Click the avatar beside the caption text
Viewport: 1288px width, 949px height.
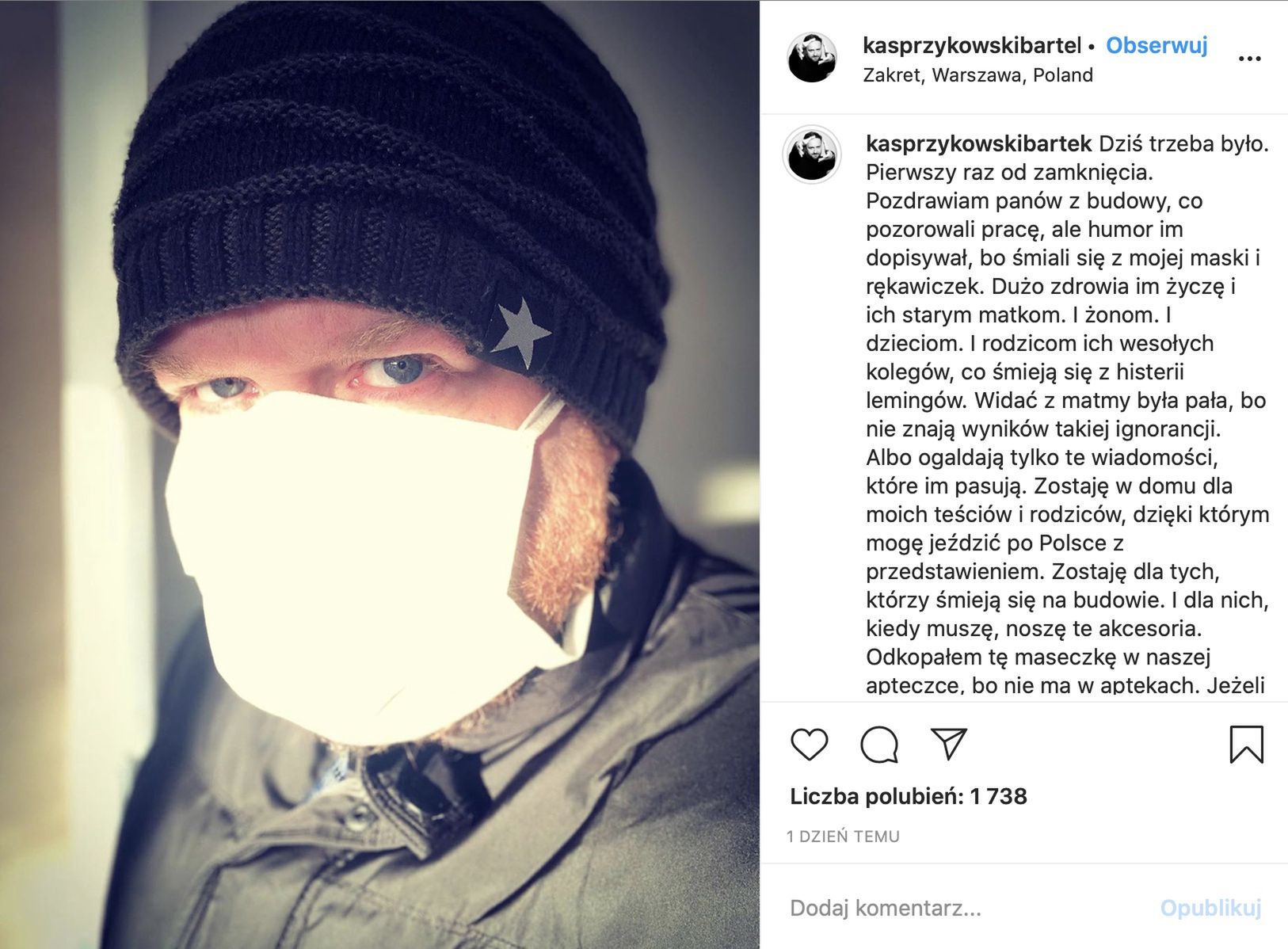coord(812,154)
